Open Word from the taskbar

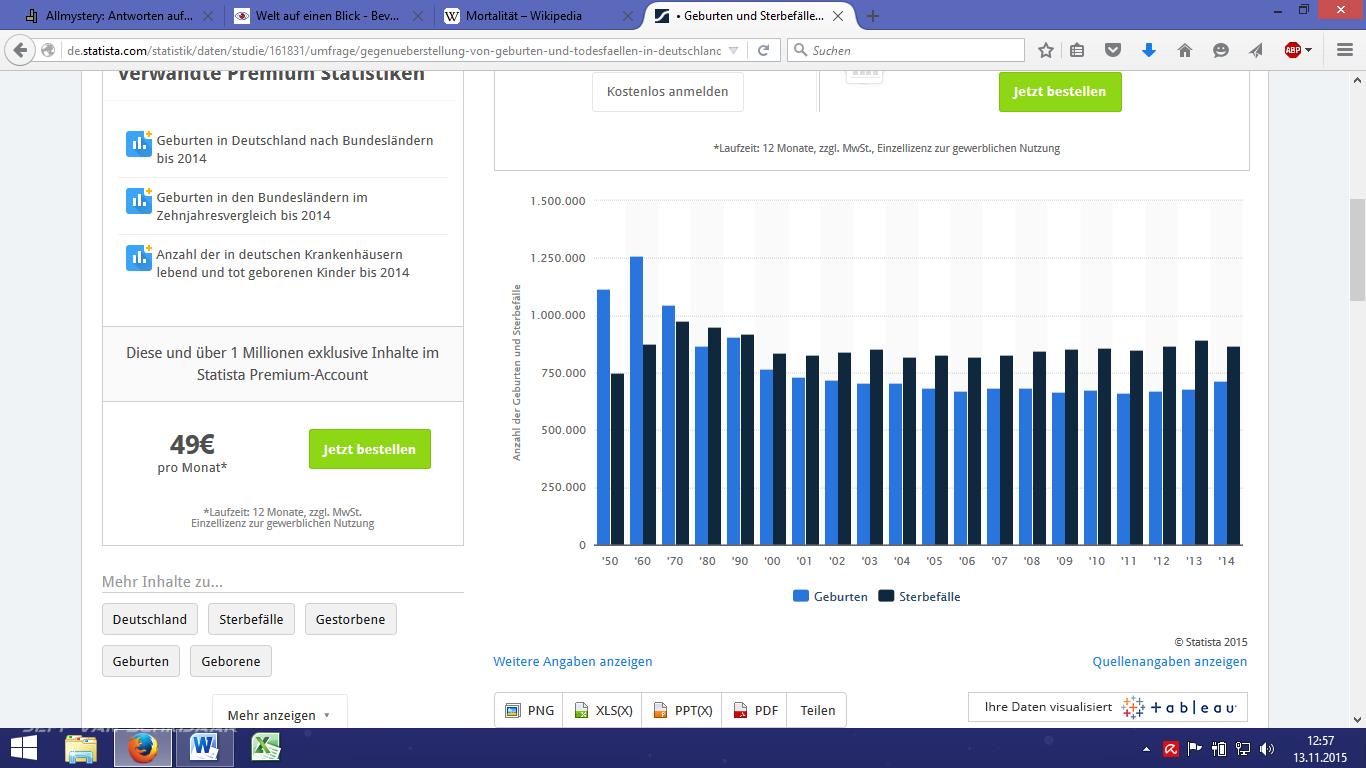(204, 747)
